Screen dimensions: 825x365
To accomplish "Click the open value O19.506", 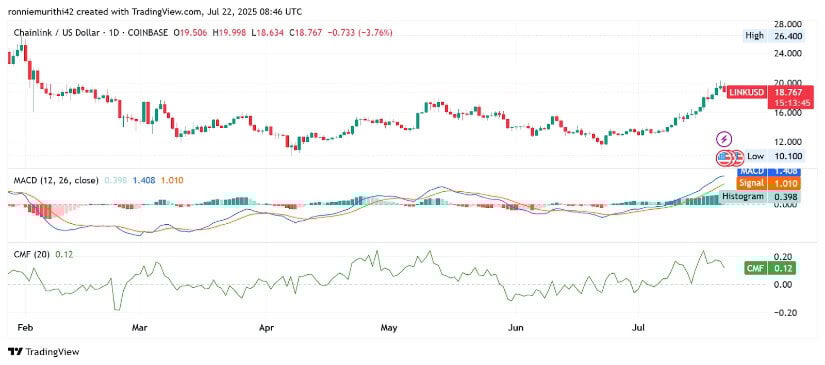I will [189, 33].
